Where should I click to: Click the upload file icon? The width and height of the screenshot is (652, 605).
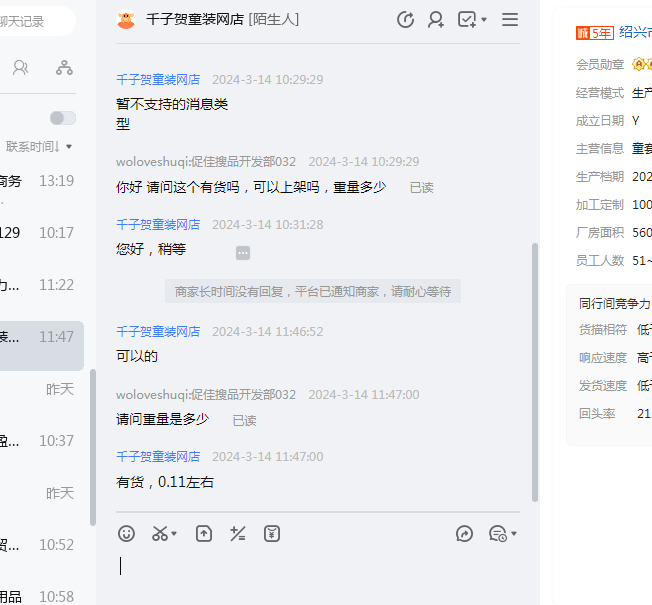[204, 534]
